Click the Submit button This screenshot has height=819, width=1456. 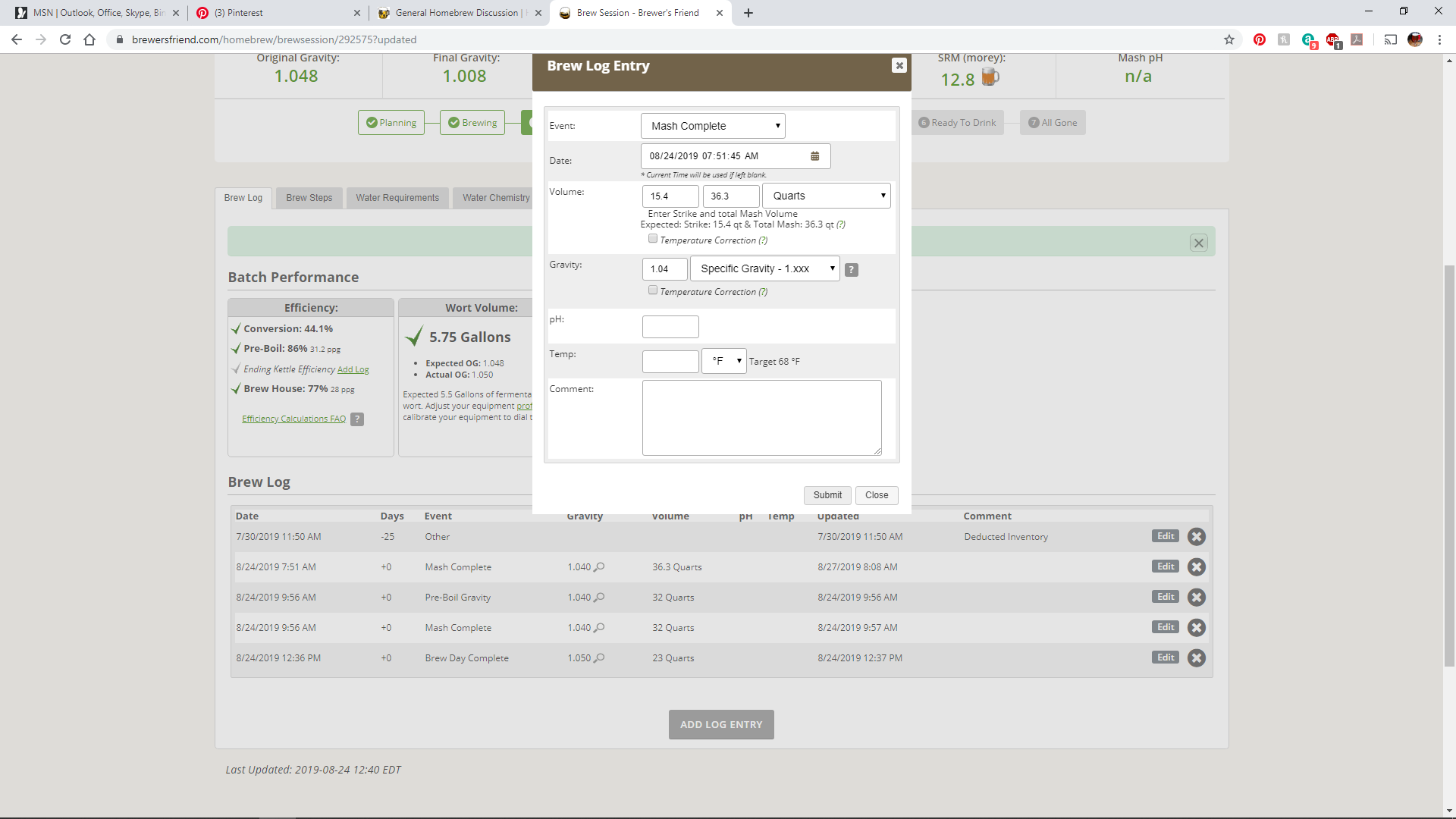point(827,495)
